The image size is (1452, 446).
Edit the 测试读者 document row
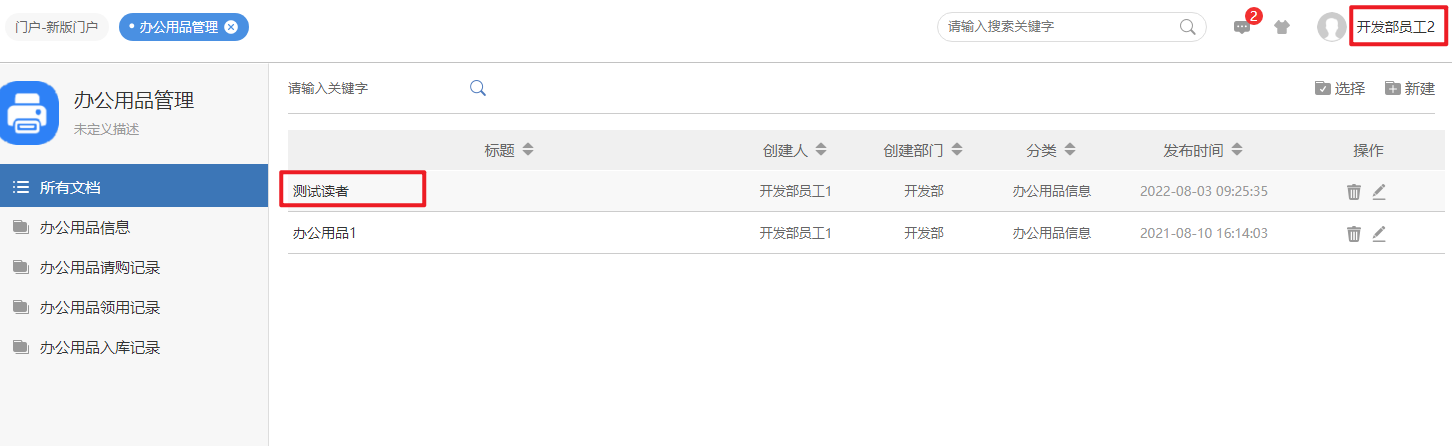point(1379,192)
